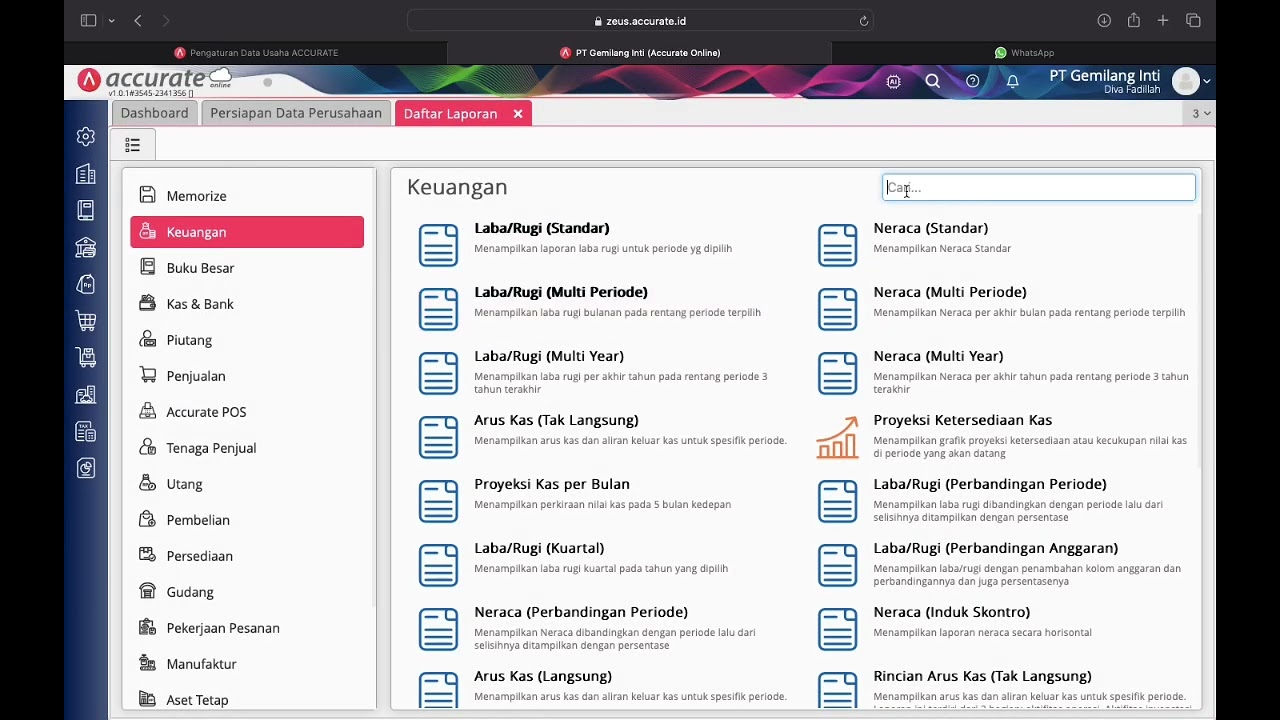Open the Piutang category
Image resolution: width=1280 pixels, height=720 pixels.
(247, 340)
